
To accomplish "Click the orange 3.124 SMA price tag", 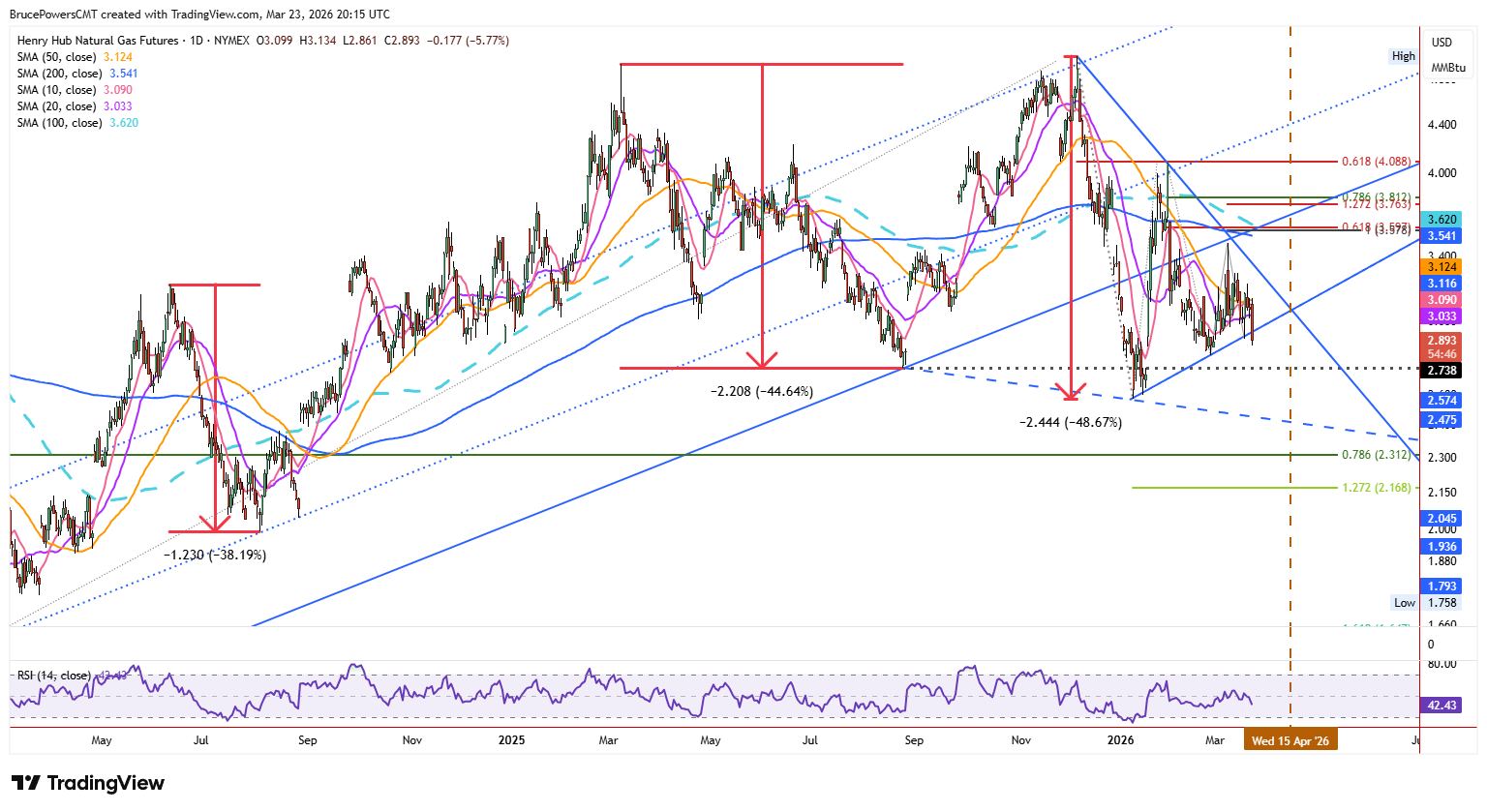I will pyautogui.click(x=1441, y=267).
